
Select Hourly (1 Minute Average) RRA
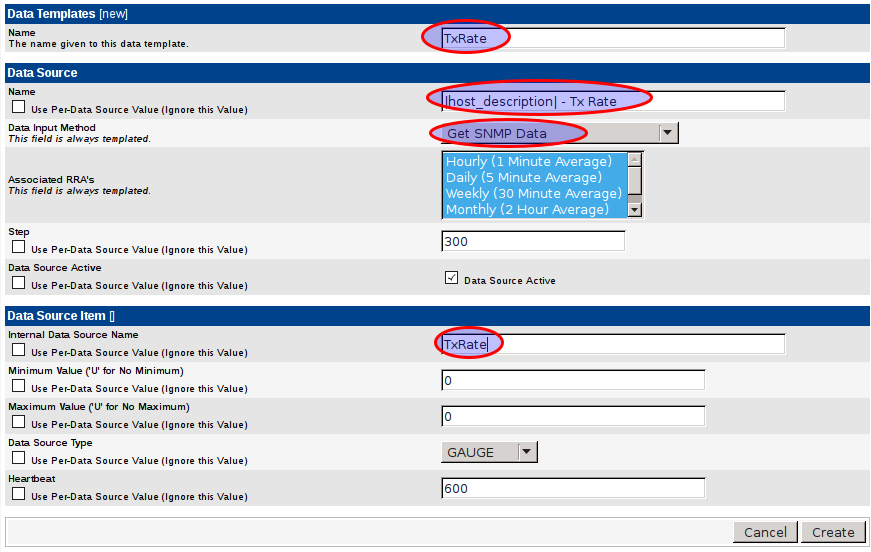point(528,162)
